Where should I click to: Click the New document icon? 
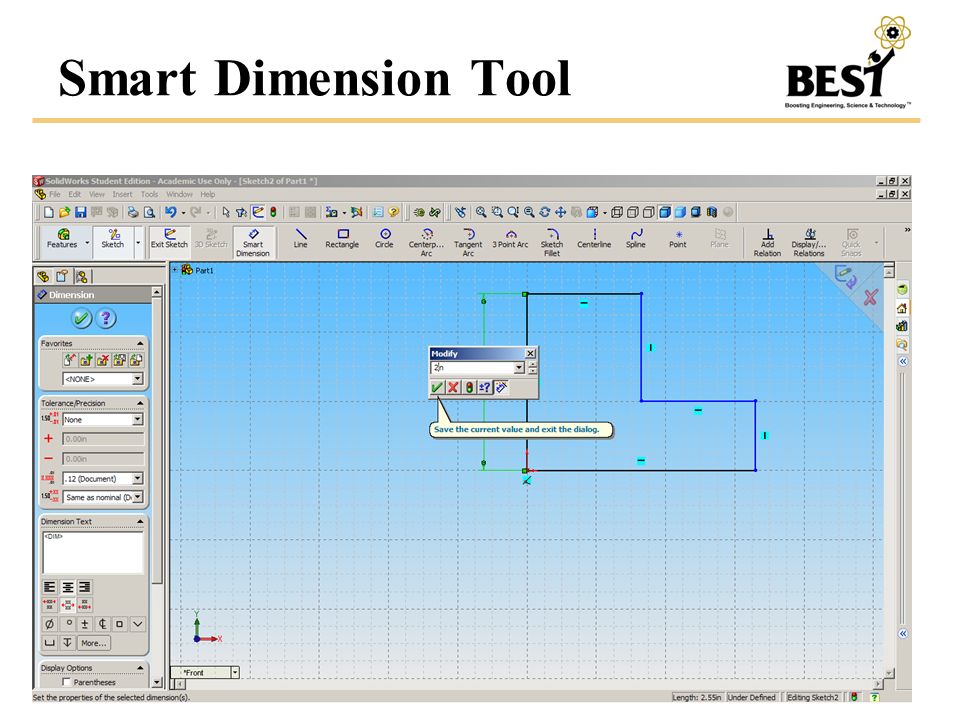tap(49, 212)
